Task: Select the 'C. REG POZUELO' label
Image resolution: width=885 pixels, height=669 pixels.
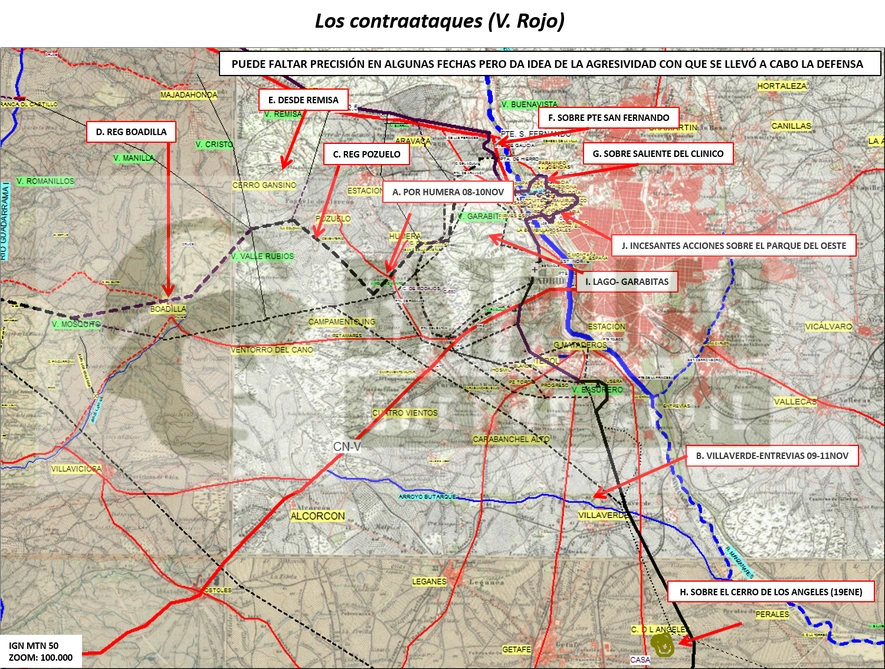Action: click(366, 154)
